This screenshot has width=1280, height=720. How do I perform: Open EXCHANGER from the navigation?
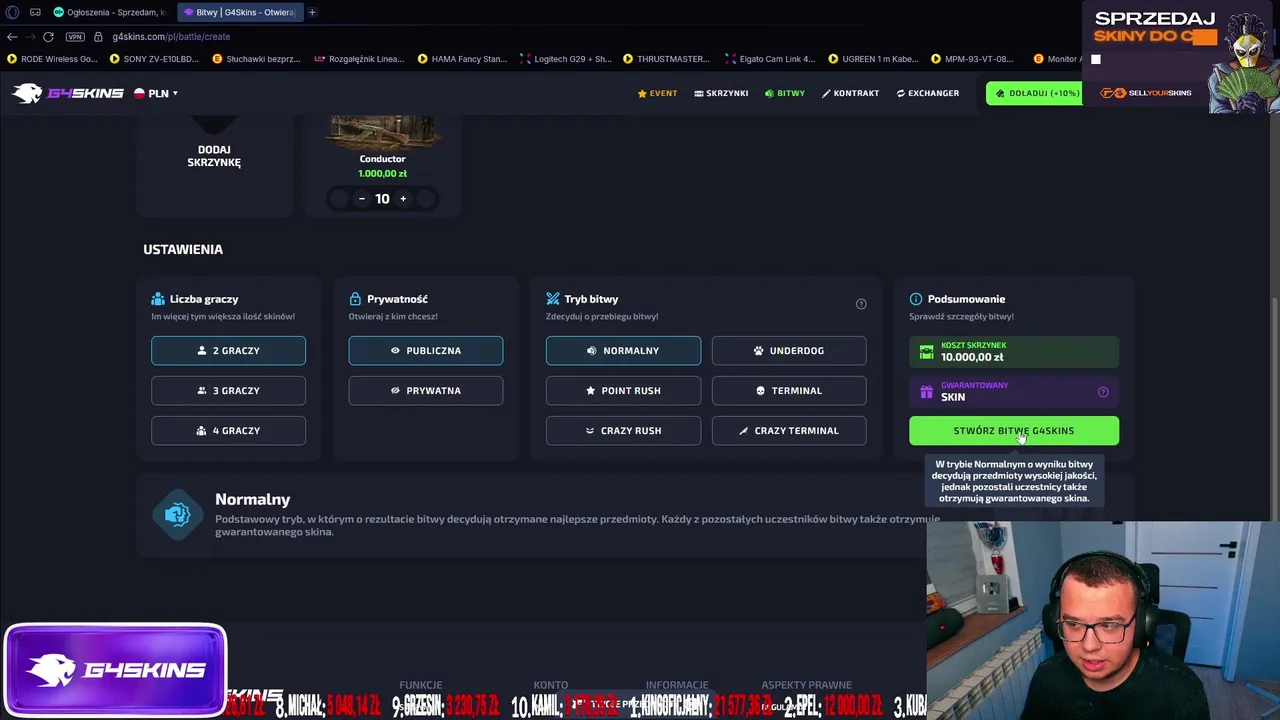(928, 93)
